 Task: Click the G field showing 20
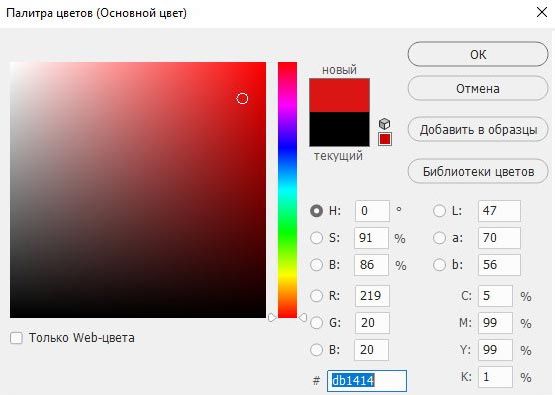372,322
